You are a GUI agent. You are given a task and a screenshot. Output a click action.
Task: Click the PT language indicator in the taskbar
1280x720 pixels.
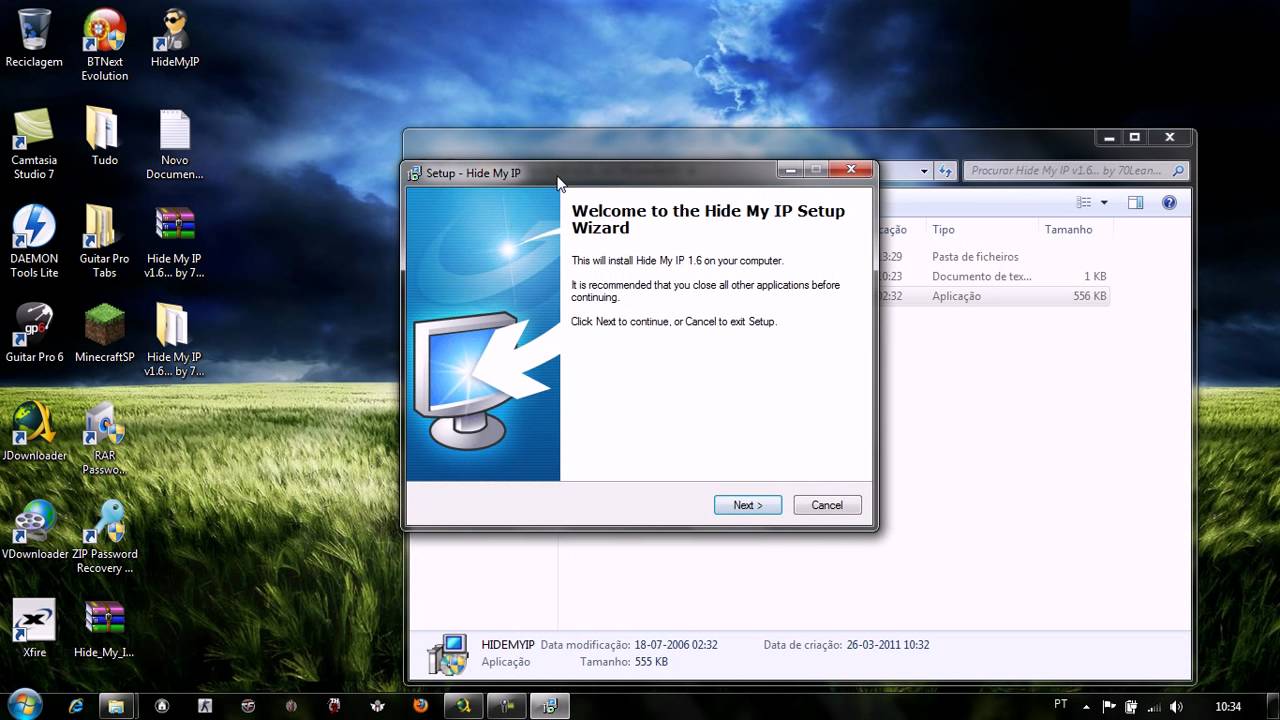(x=1061, y=705)
